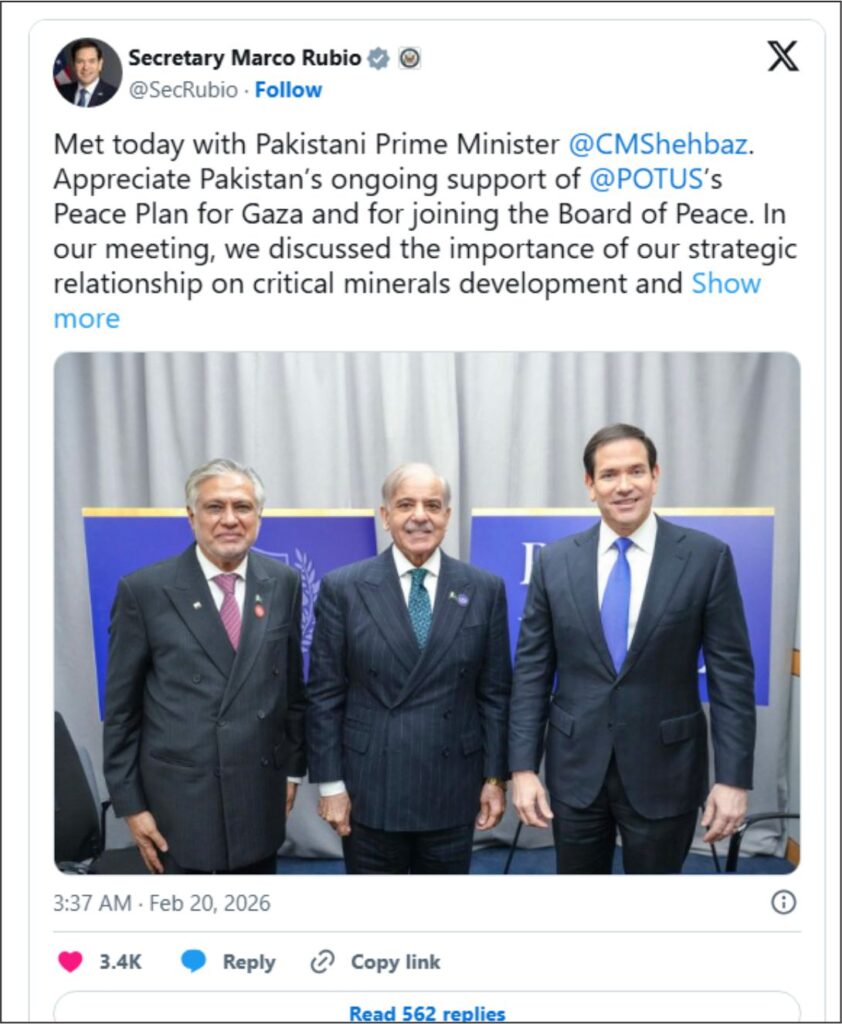Viewport: 842px width, 1024px height.
Task: Click the @SecRubio handle
Action: pyautogui.click(x=183, y=90)
